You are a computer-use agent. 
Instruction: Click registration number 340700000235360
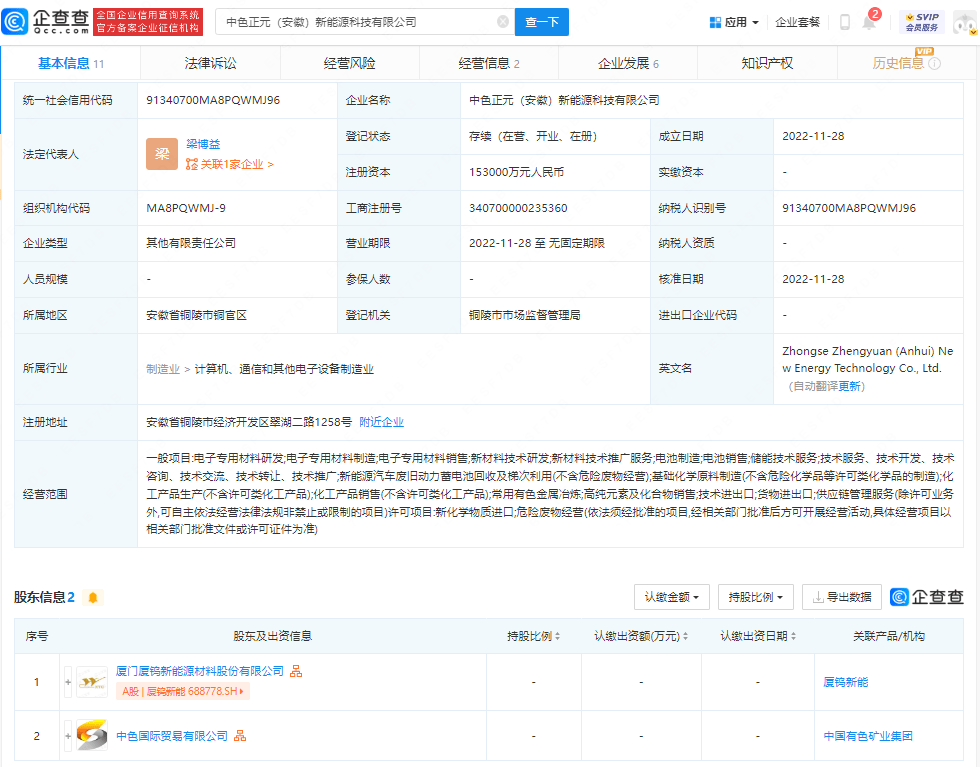click(518, 208)
